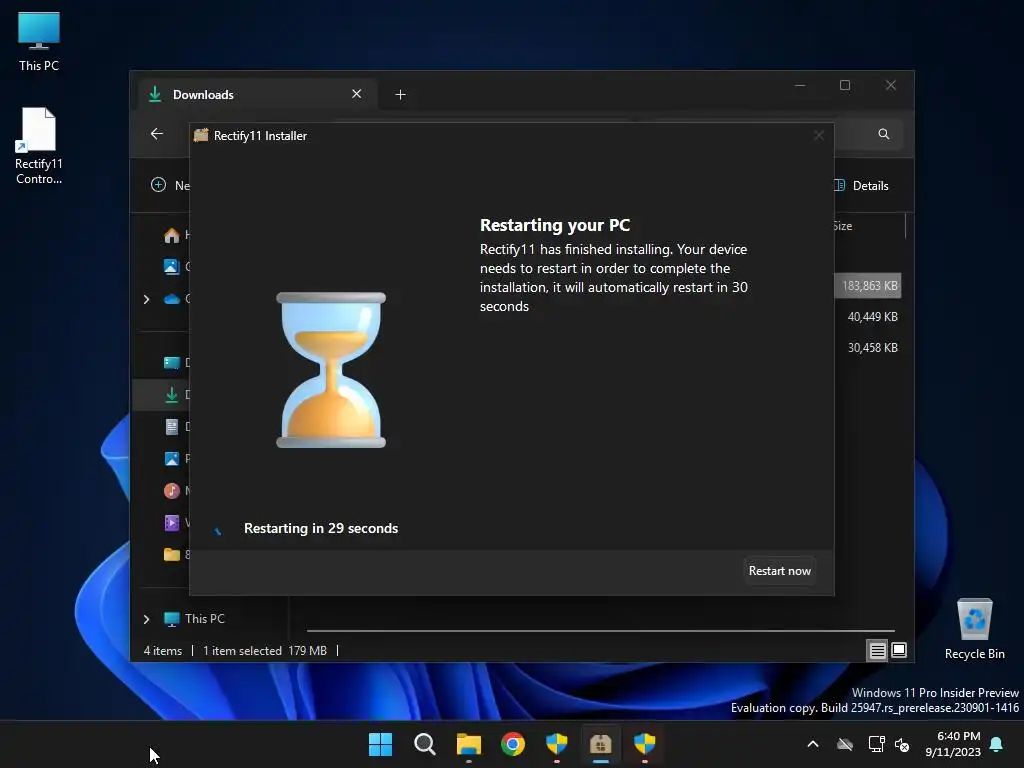Open Rectify11 Installer taskbar icon
This screenshot has height=768, width=1024.
(600, 744)
